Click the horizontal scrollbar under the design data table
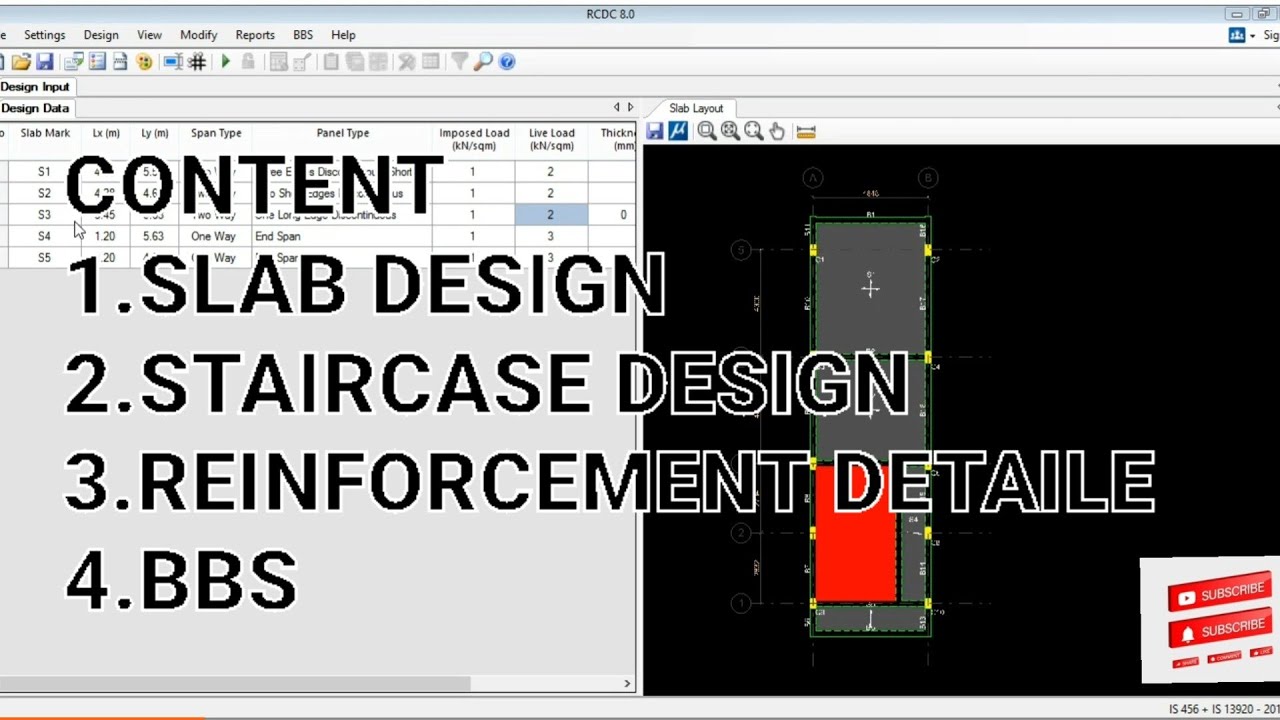Viewport: 1280px width, 720px height. point(235,684)
